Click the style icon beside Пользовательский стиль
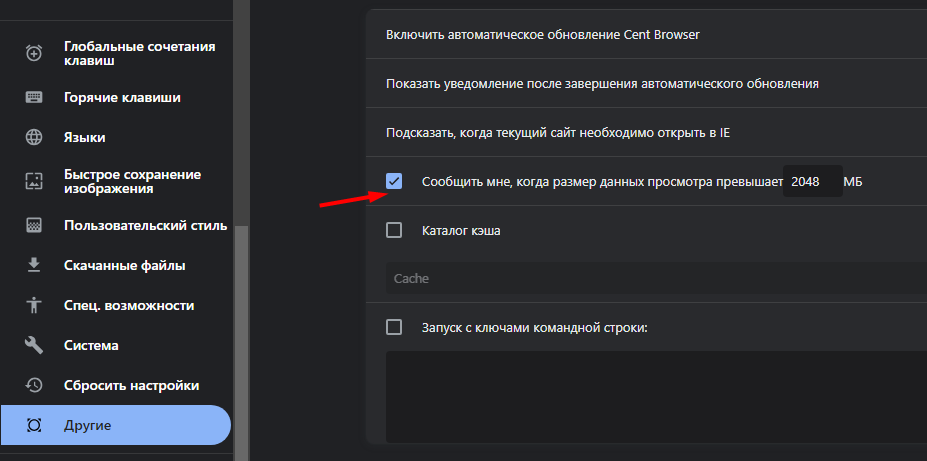This screenshot has height=461, width=927. point(34,225)
